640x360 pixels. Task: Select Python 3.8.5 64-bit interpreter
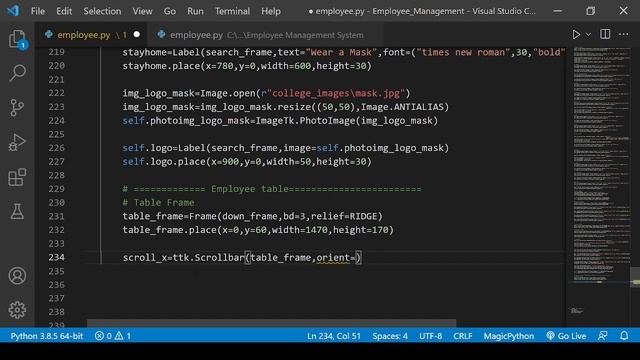(x=47, y=336)
